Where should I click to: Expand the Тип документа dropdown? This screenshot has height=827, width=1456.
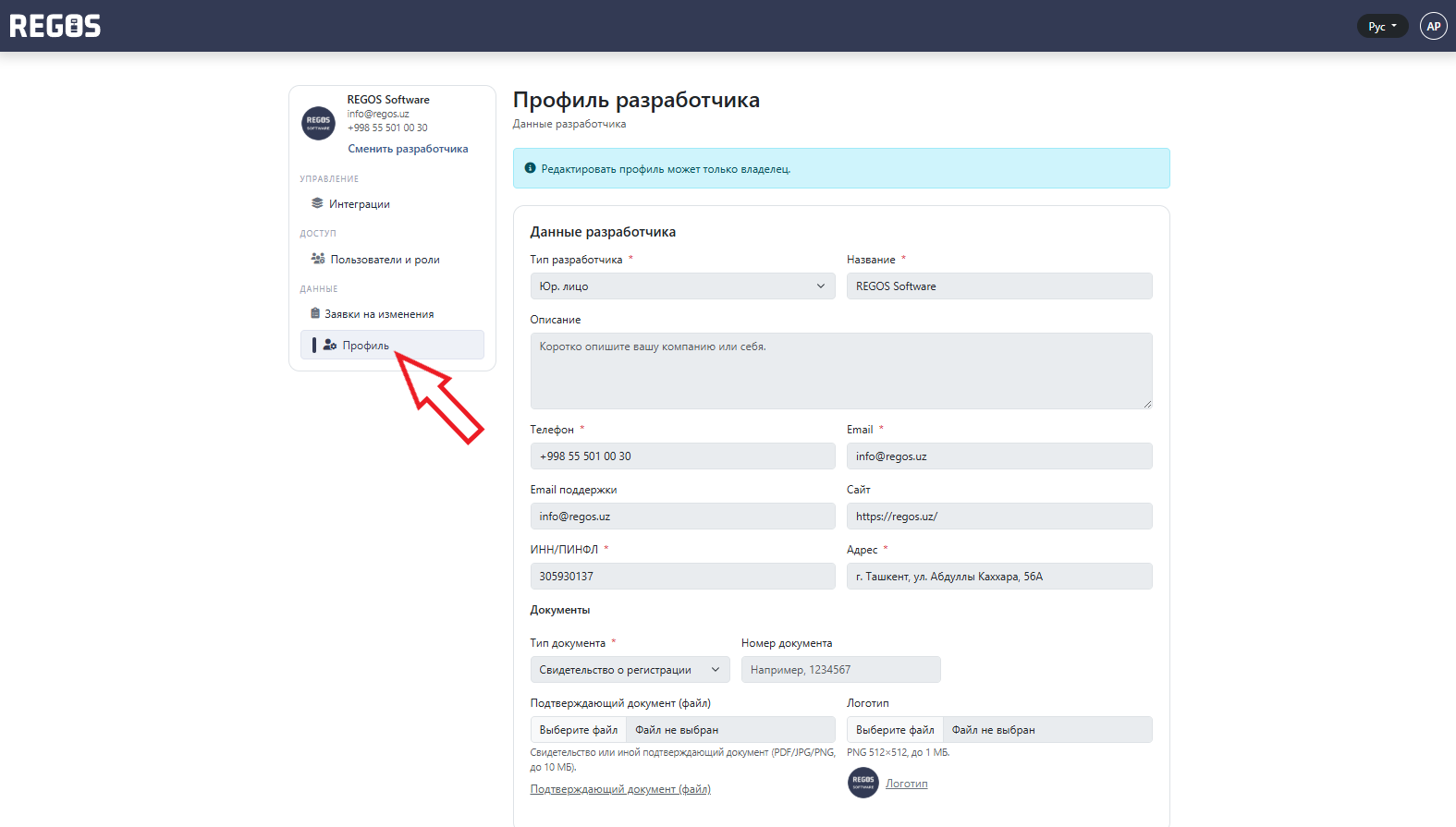pyautogui.click(x=630, y=670)
